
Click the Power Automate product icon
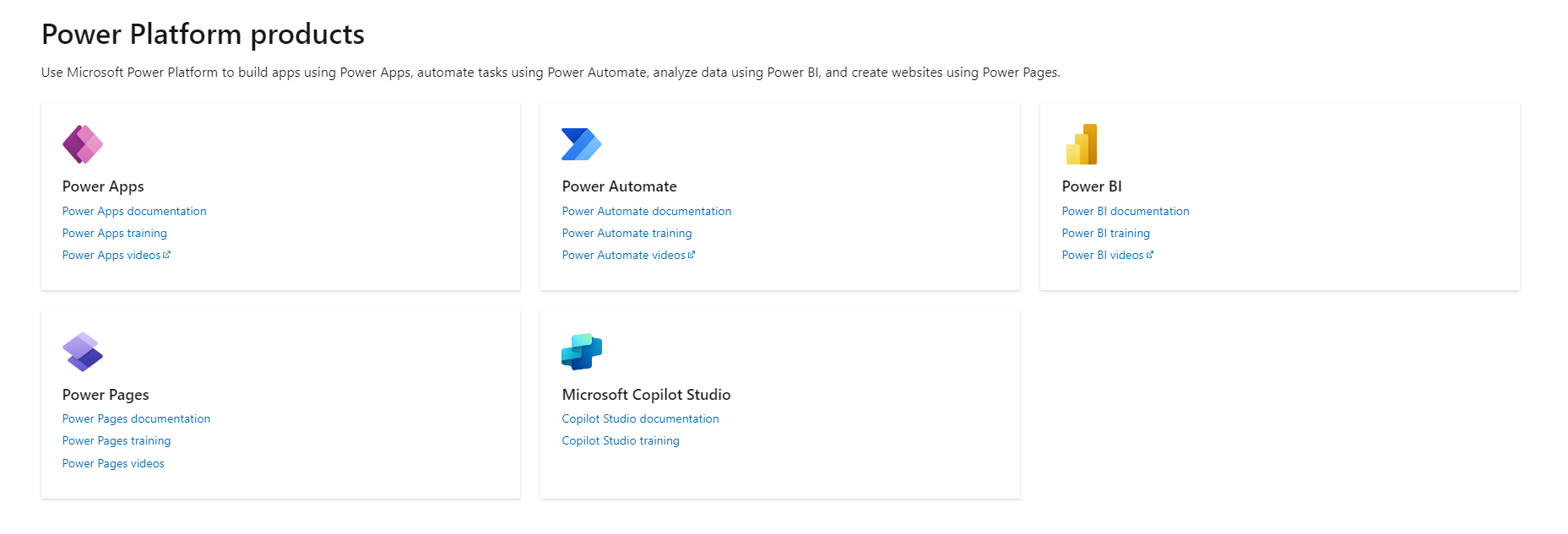581,143
